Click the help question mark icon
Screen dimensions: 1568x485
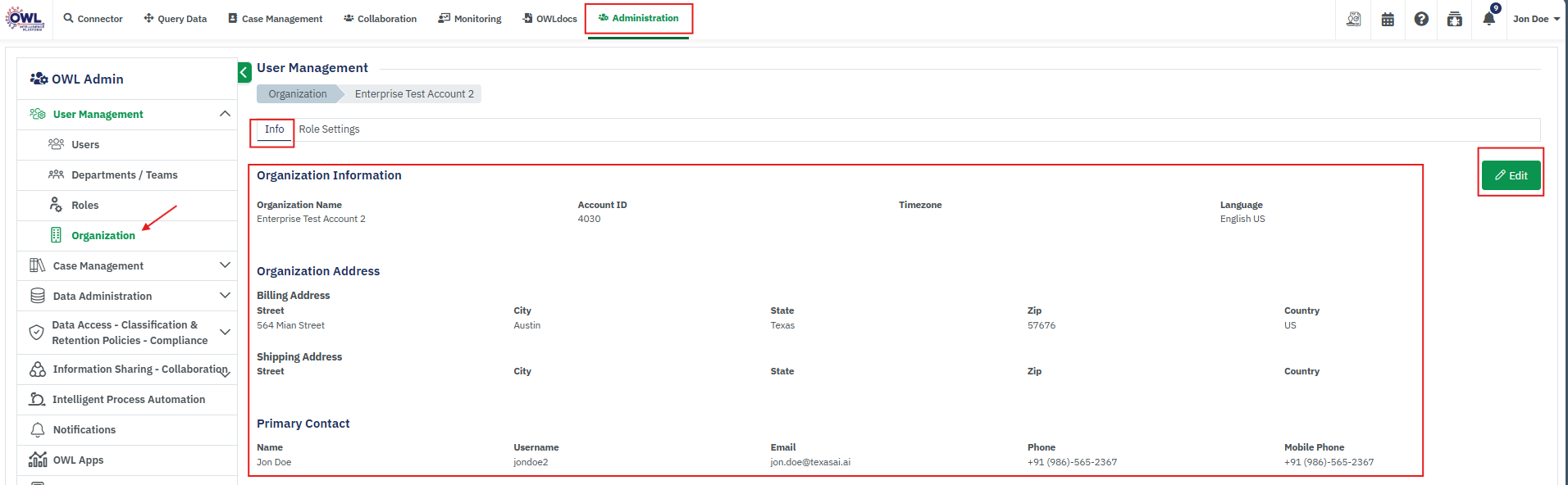1421,19
